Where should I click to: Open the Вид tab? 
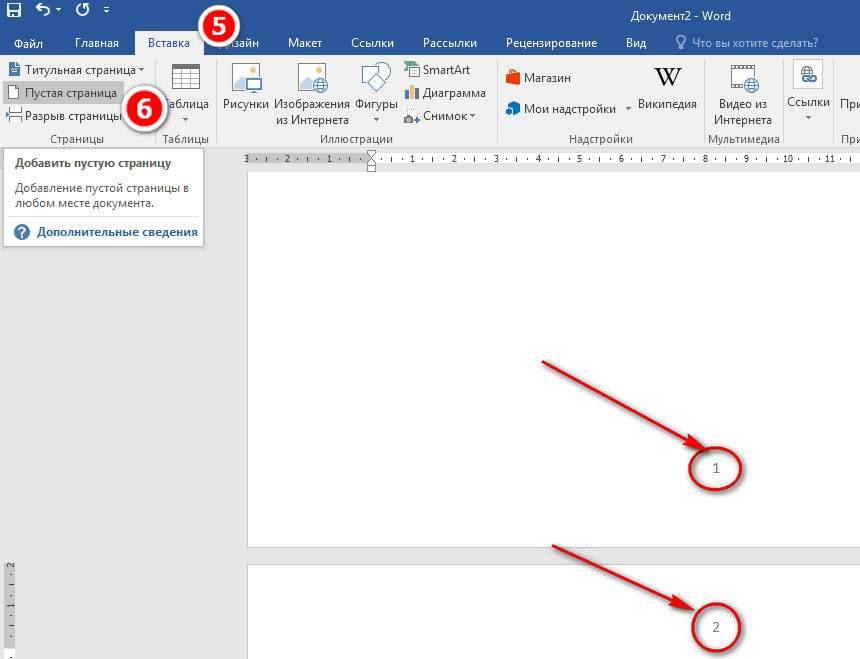tap(636, 43)
